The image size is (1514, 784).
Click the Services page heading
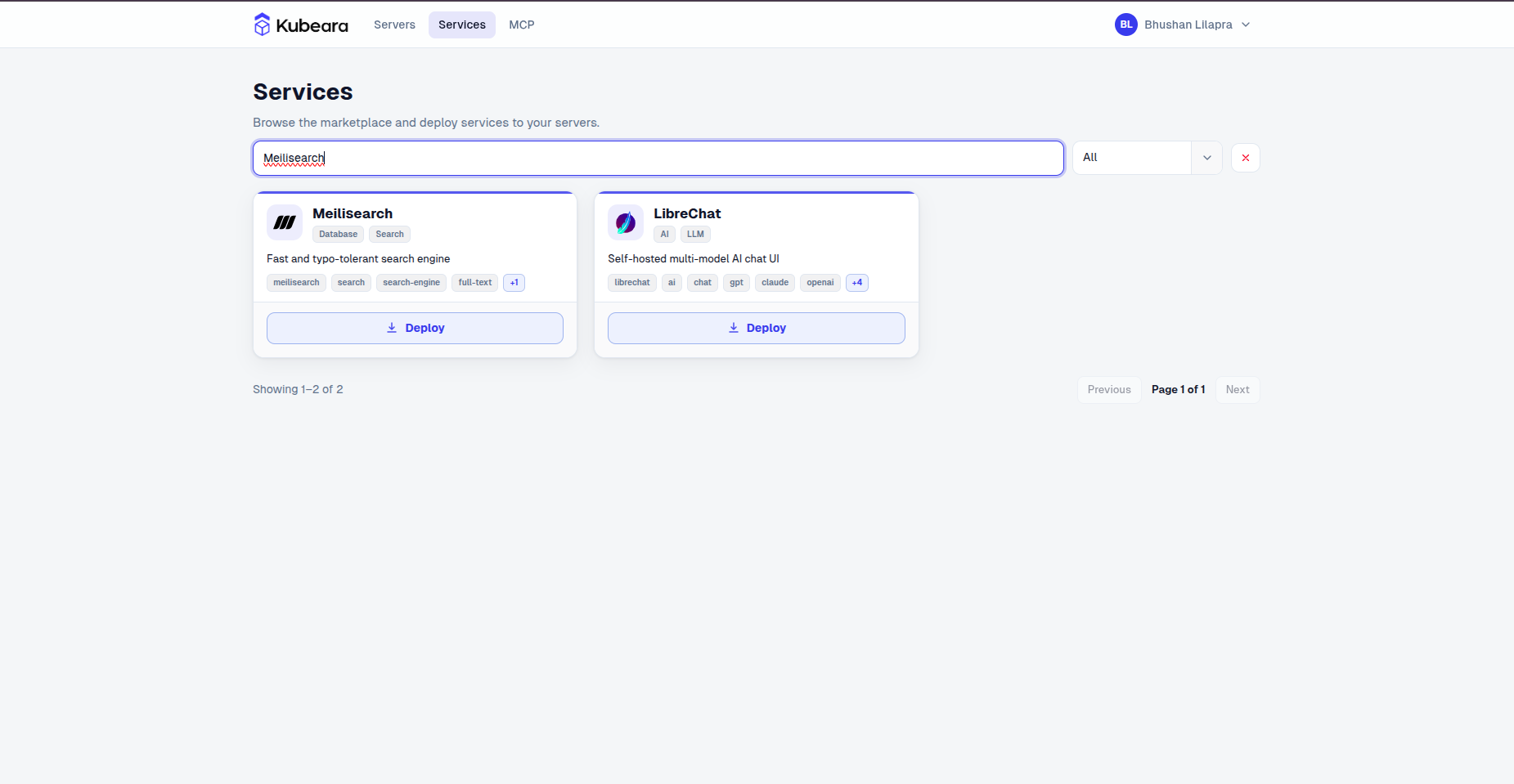click(303, 92)
